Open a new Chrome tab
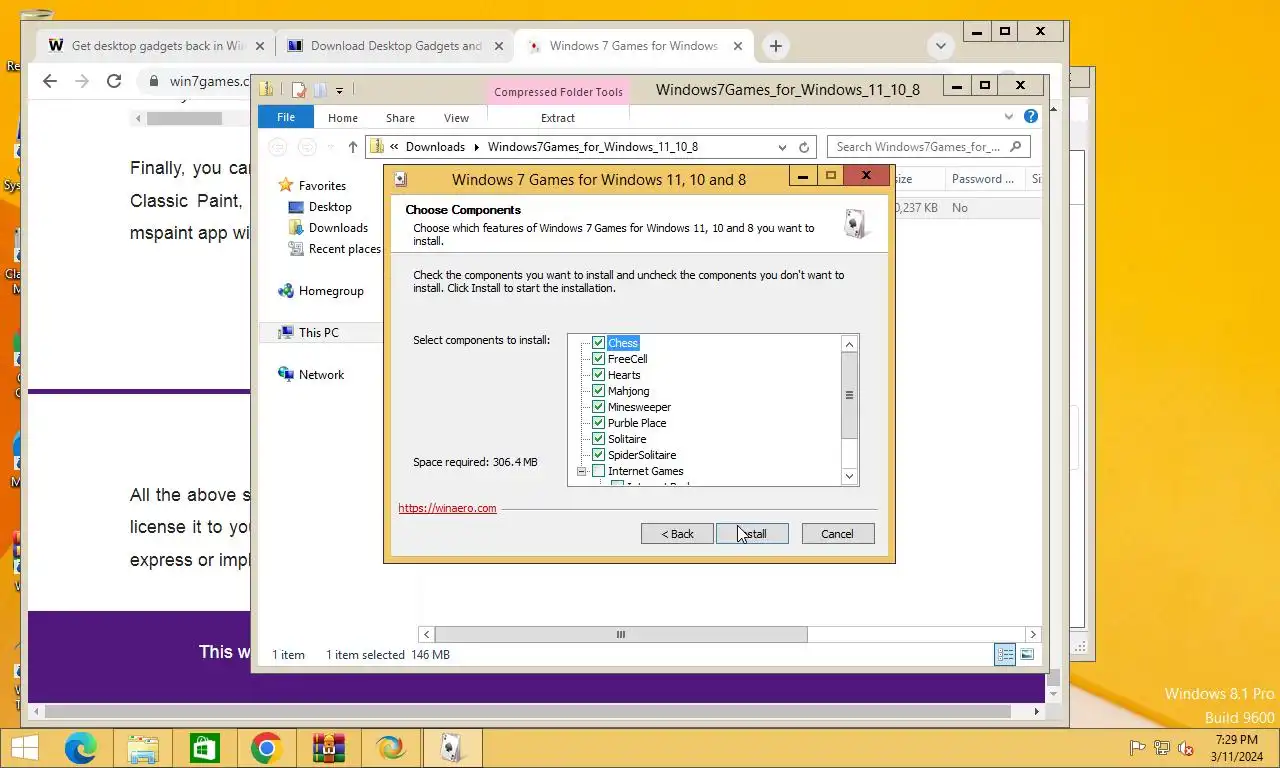 tap(775, 46)
